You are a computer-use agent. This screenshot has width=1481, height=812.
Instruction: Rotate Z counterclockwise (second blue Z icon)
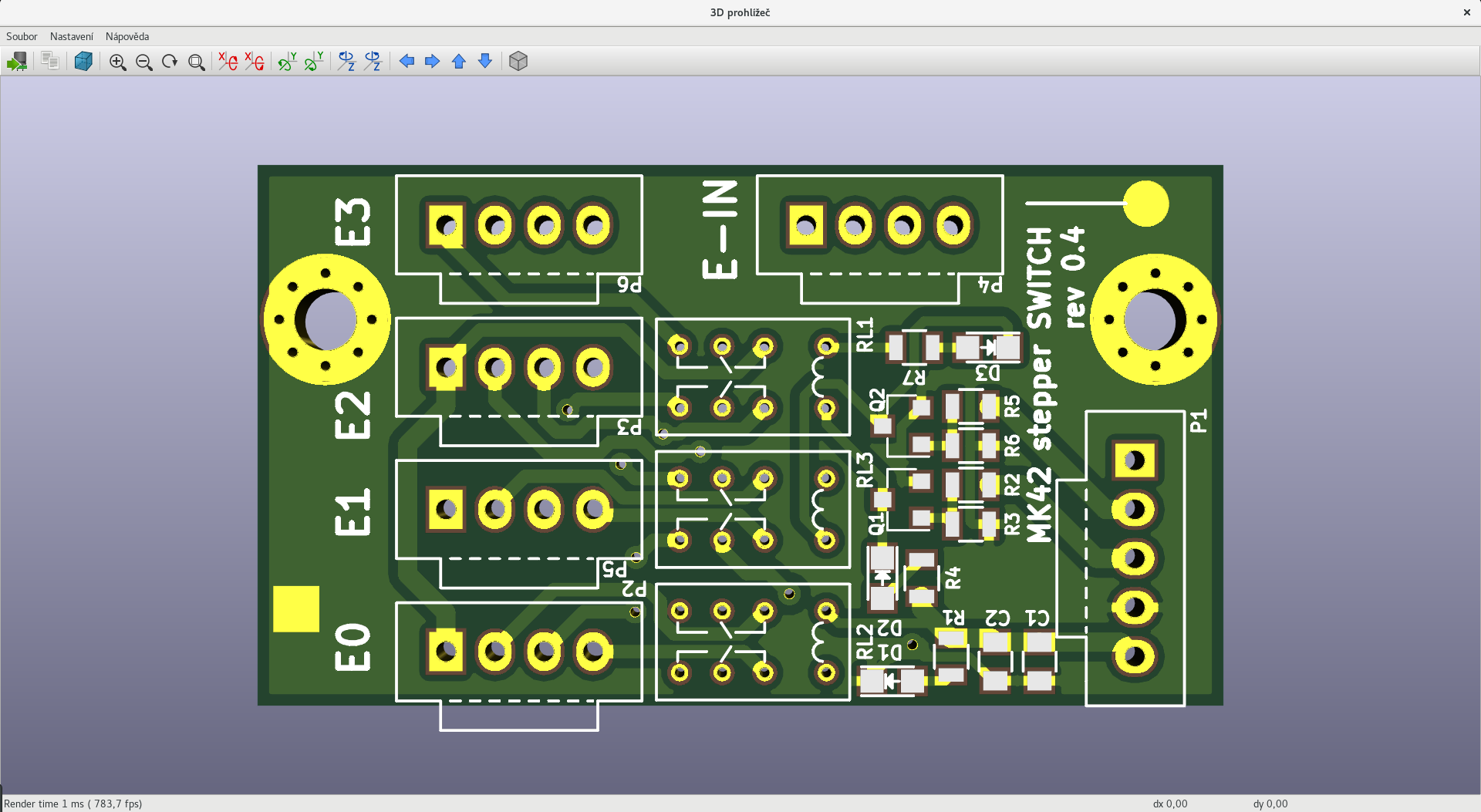click(x=373, y=62)
